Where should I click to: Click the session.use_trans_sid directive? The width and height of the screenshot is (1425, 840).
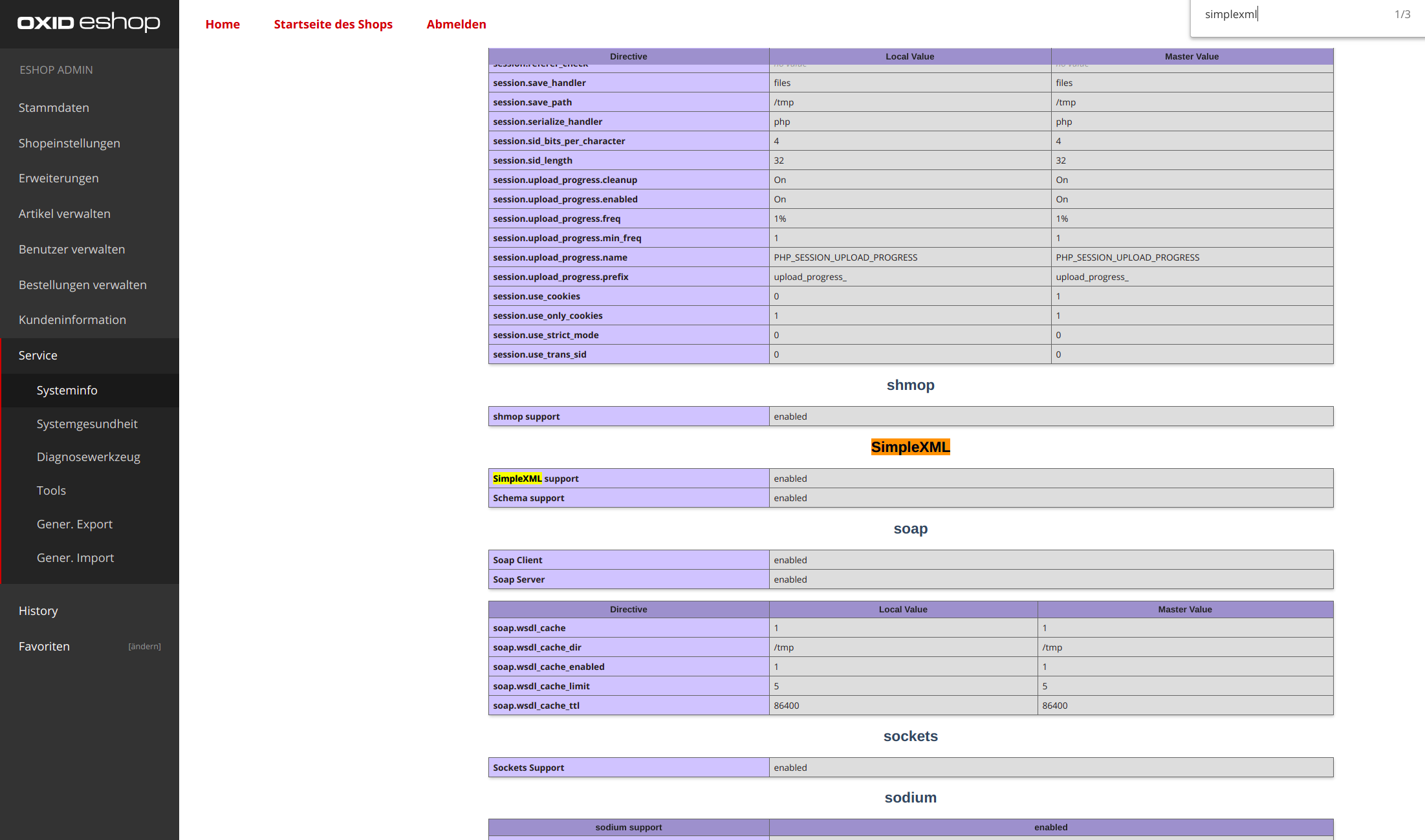[x=539, y=354]
